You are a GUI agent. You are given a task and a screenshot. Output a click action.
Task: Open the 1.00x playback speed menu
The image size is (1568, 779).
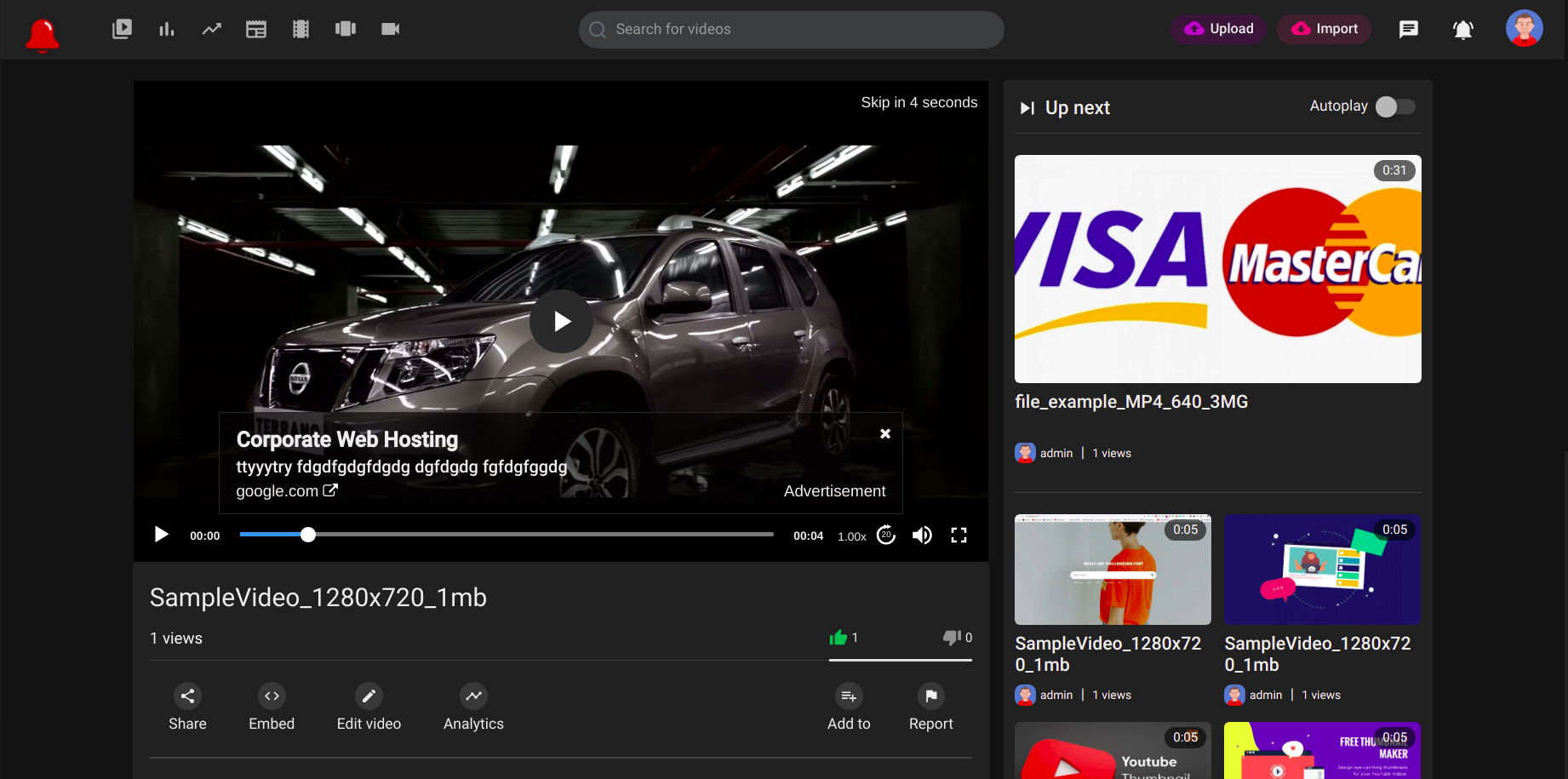coord(852,536)
